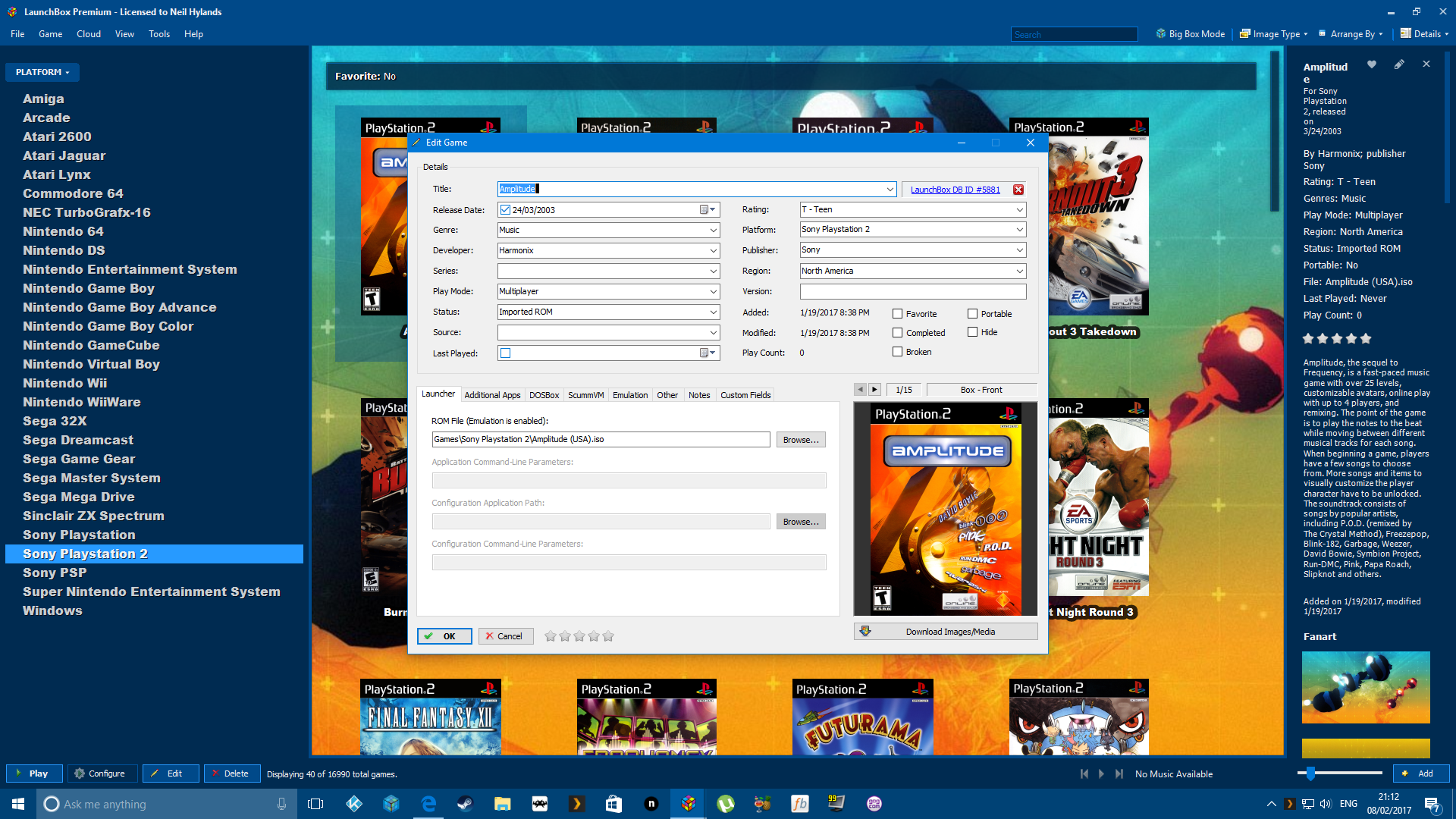1456x819 pixels.
Task: Set fifth star rating in Edit Game dialog
Action: pyautogui.click(x=608, y=636)
